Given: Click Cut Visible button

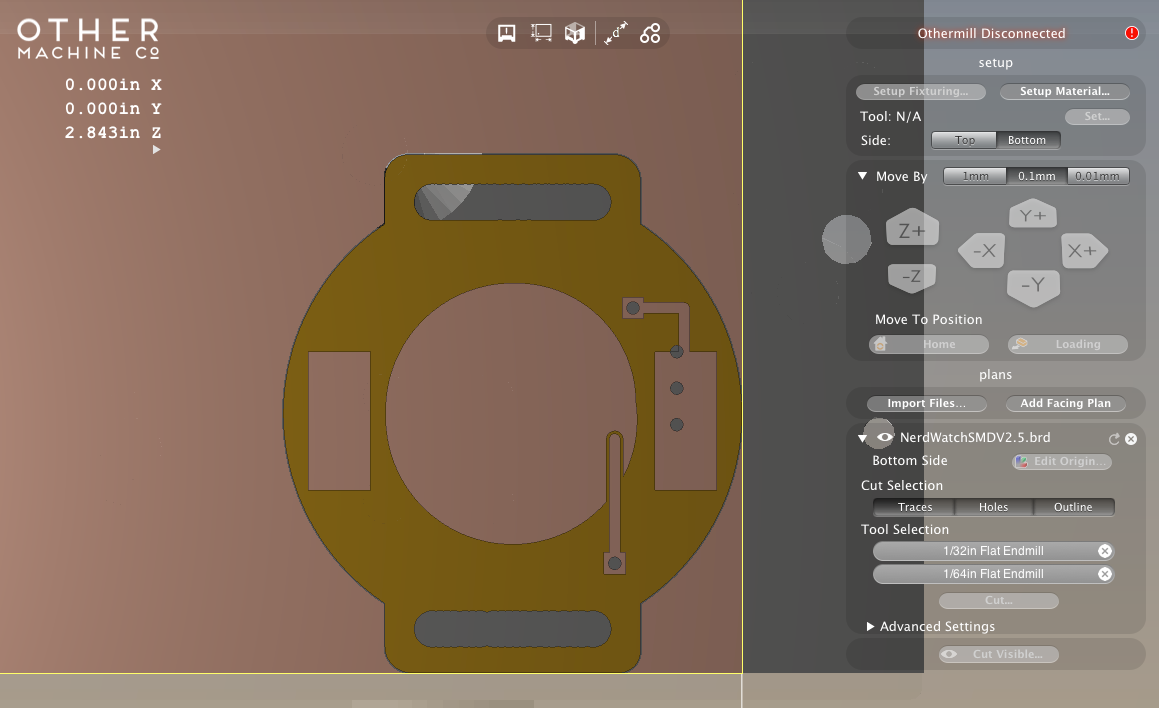Looking at the screenshot, I should [x=999, y=654].
